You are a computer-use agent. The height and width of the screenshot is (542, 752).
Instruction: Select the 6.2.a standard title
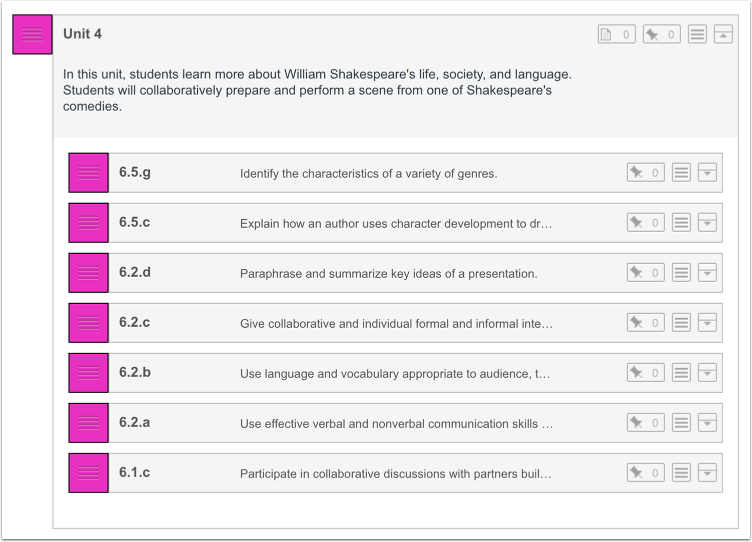coord(135,423)
